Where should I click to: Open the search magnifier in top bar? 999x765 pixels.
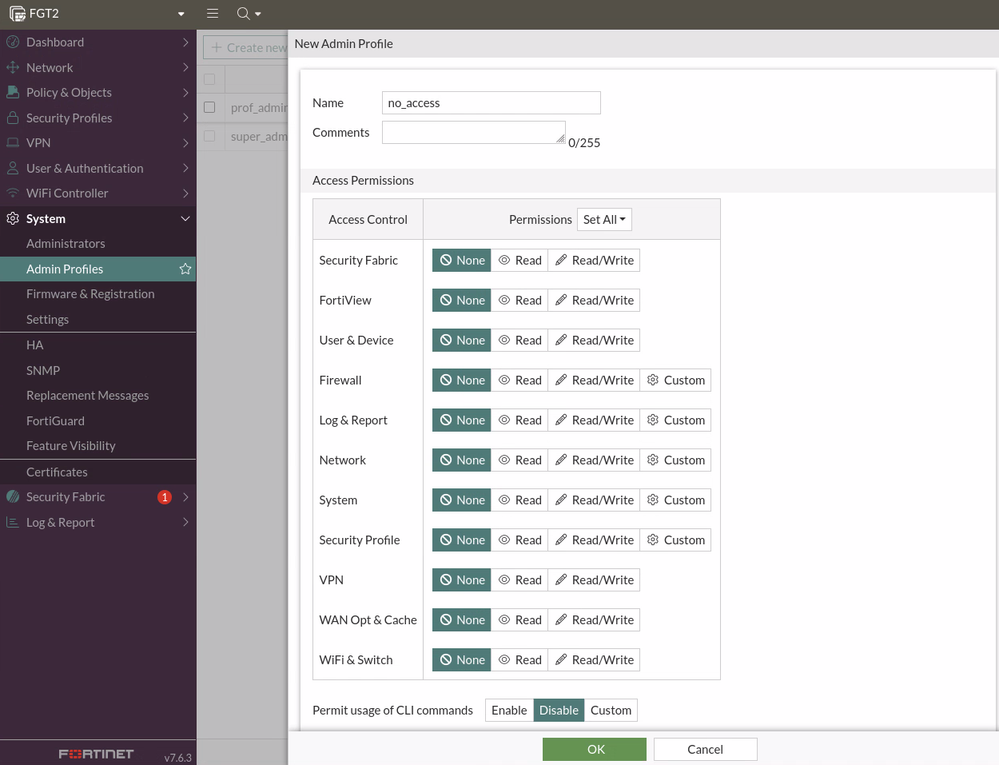[x=243, y=13]
